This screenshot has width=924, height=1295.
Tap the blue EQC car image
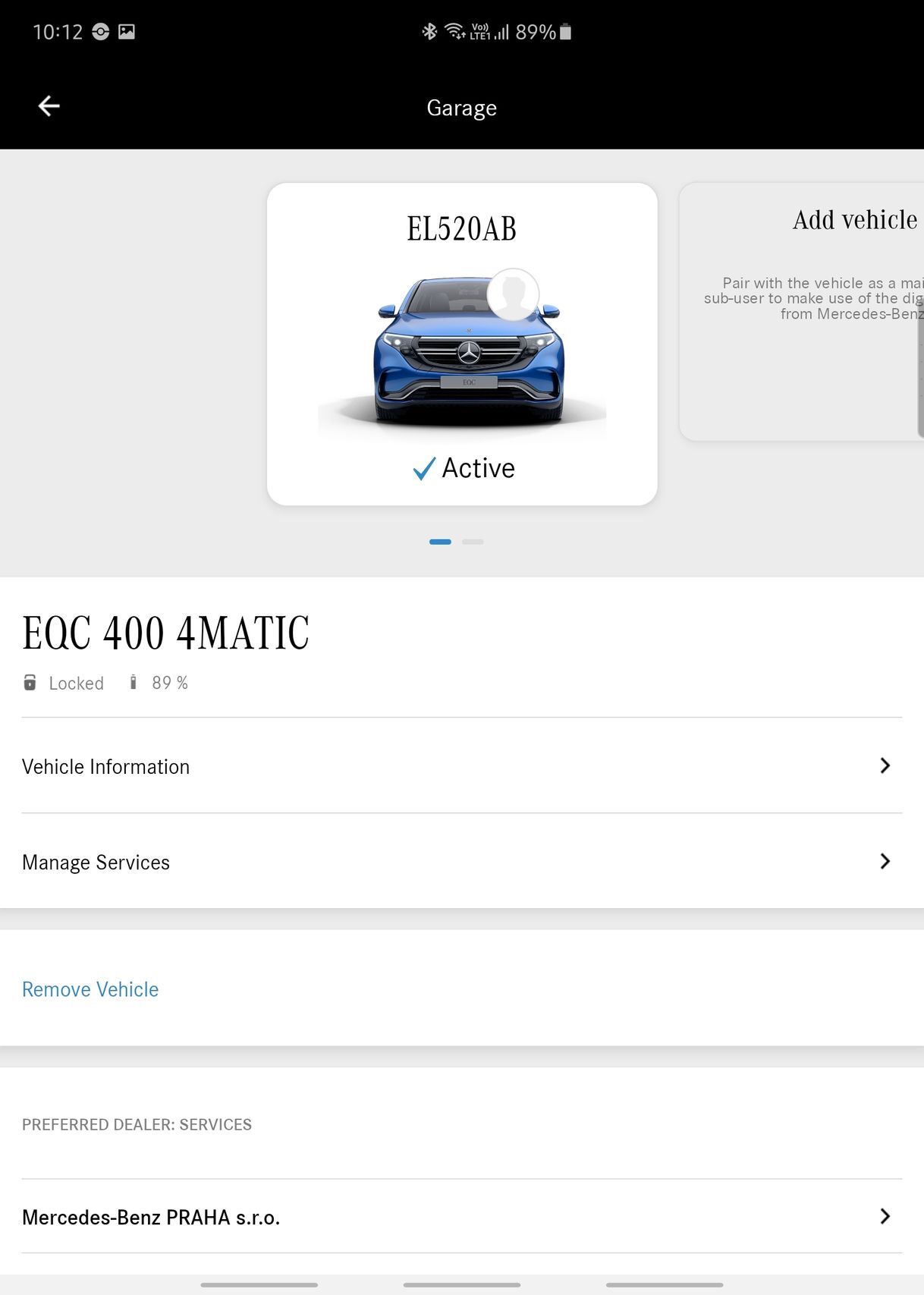[463, 357]
